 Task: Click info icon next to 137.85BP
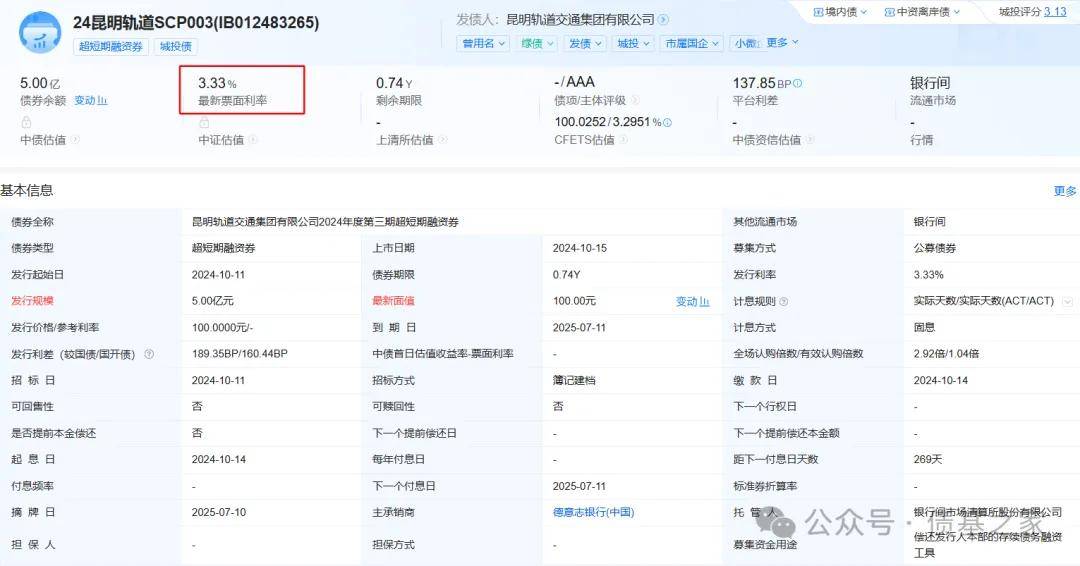tap(798, 83)
